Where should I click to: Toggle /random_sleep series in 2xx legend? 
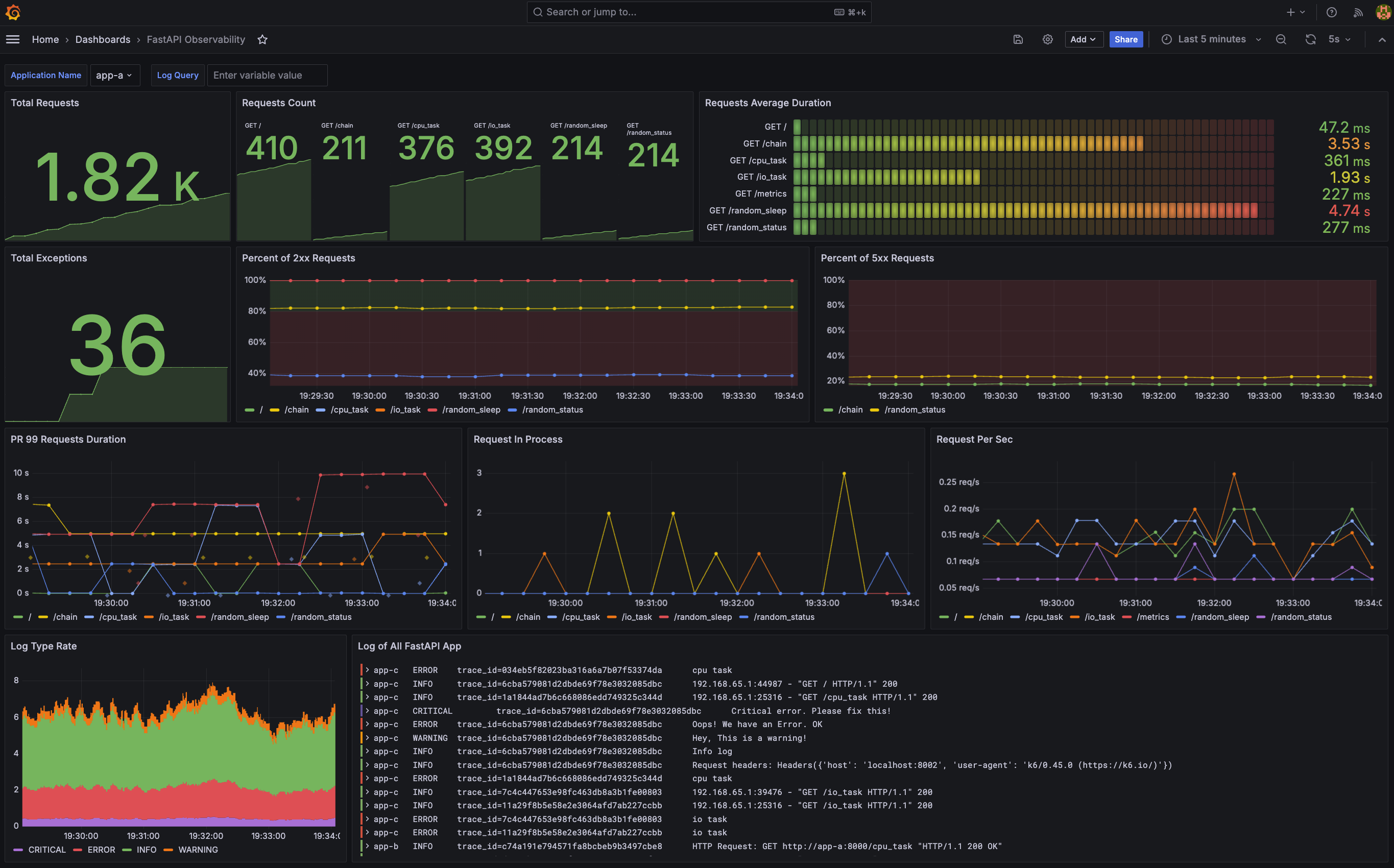pyautogui.click(x=471, y=409)
